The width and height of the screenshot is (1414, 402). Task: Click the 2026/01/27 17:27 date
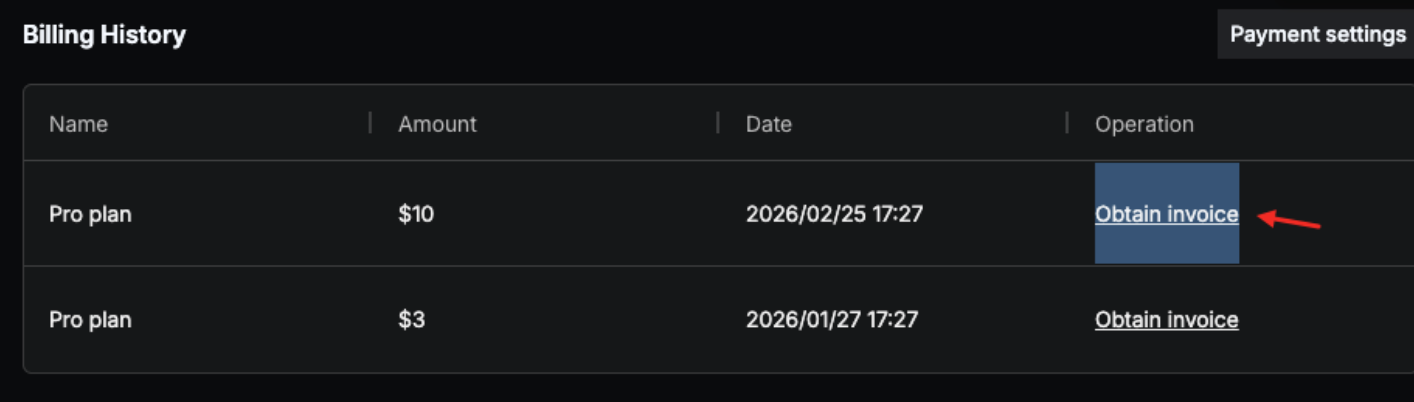(832, 320)
